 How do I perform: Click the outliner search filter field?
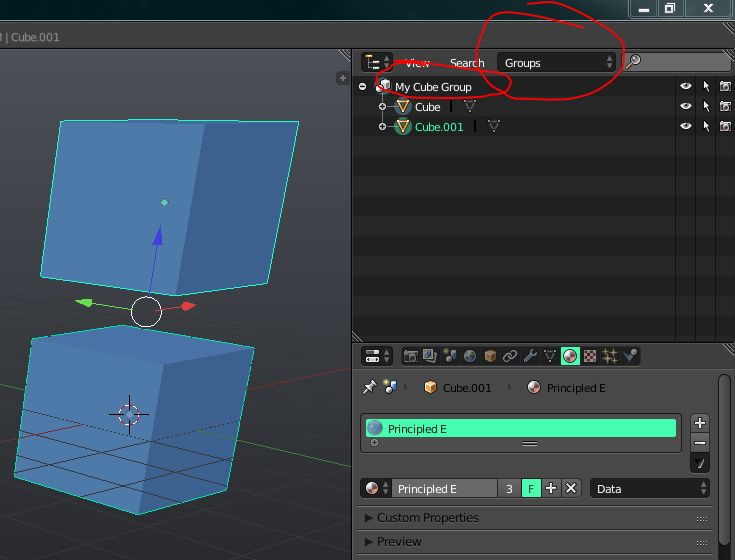coord(677,62)
